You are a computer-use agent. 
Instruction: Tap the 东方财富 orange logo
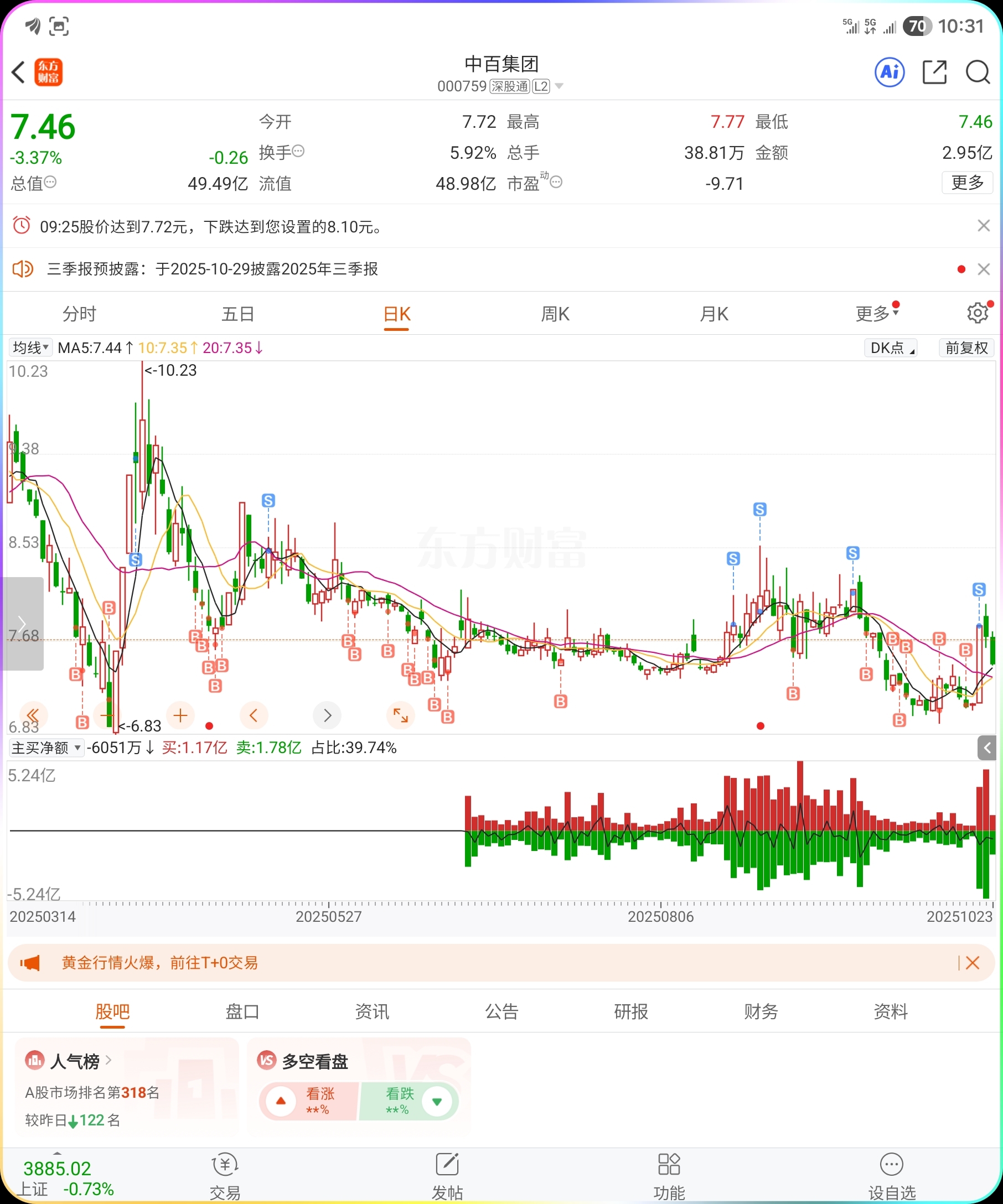point(48,72)
